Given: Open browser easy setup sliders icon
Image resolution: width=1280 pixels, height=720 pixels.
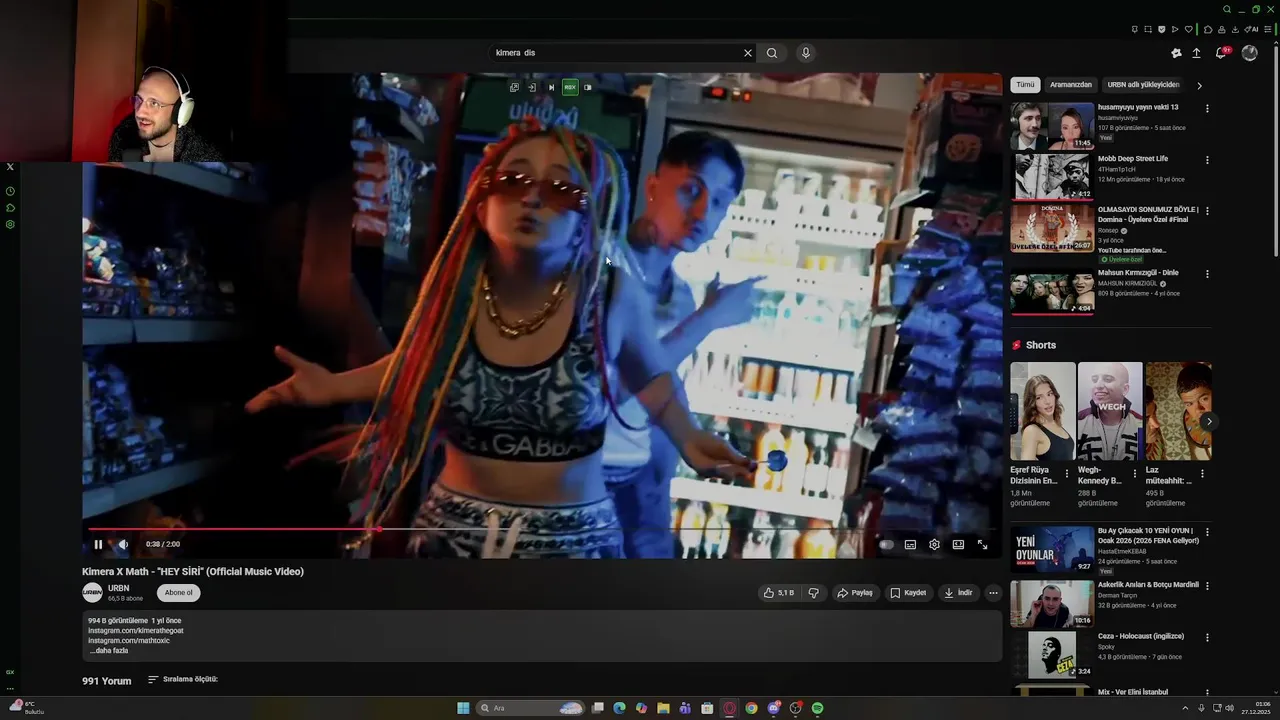Looking at the screenshot, I should click(1268, 29).
